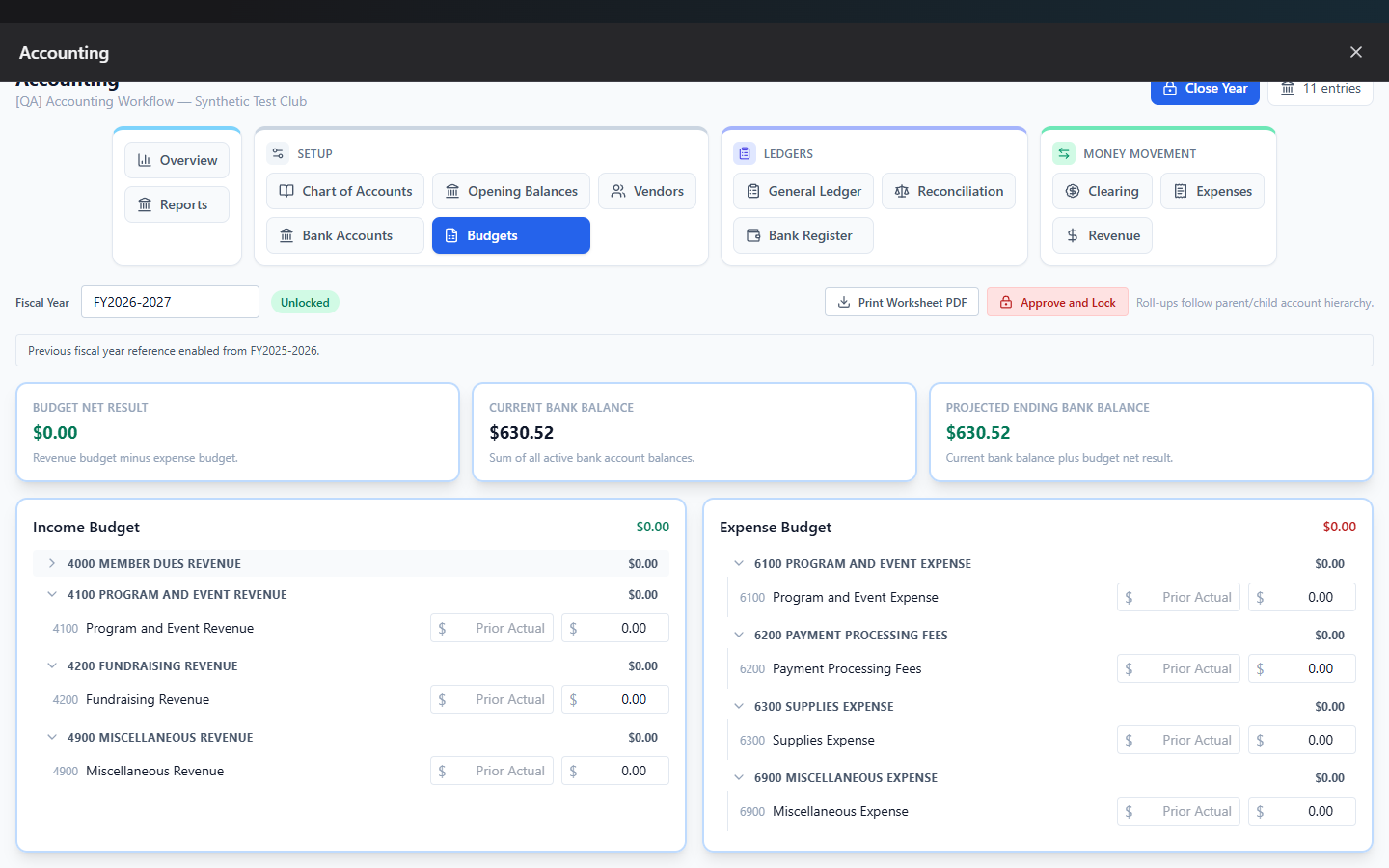Click the lock icon on Close Year
The width and height of the screenshot is (1389, 868).
coord(1170,88)
